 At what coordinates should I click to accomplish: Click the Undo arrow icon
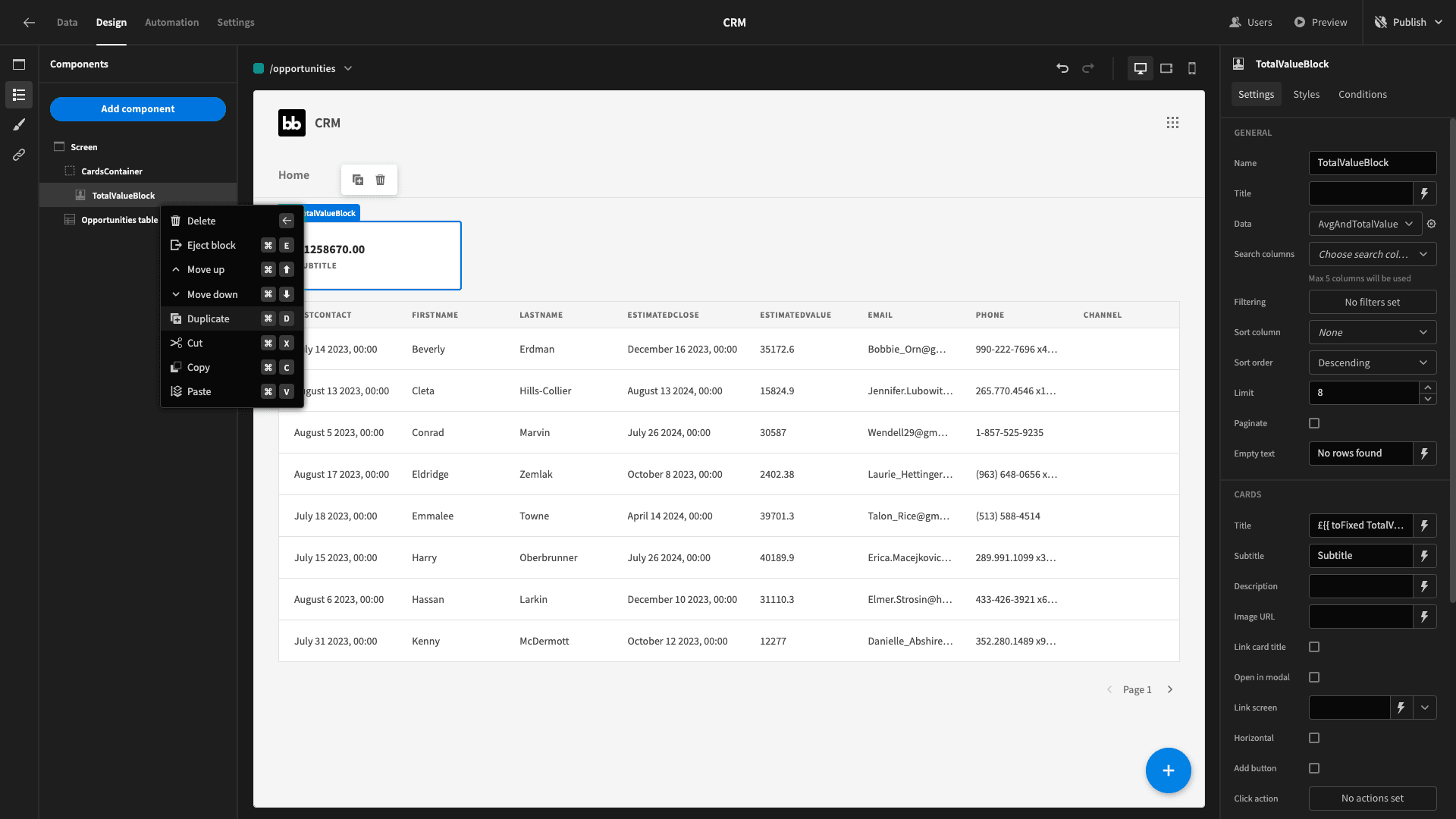pyautogui.click(x=1062, y=68)
